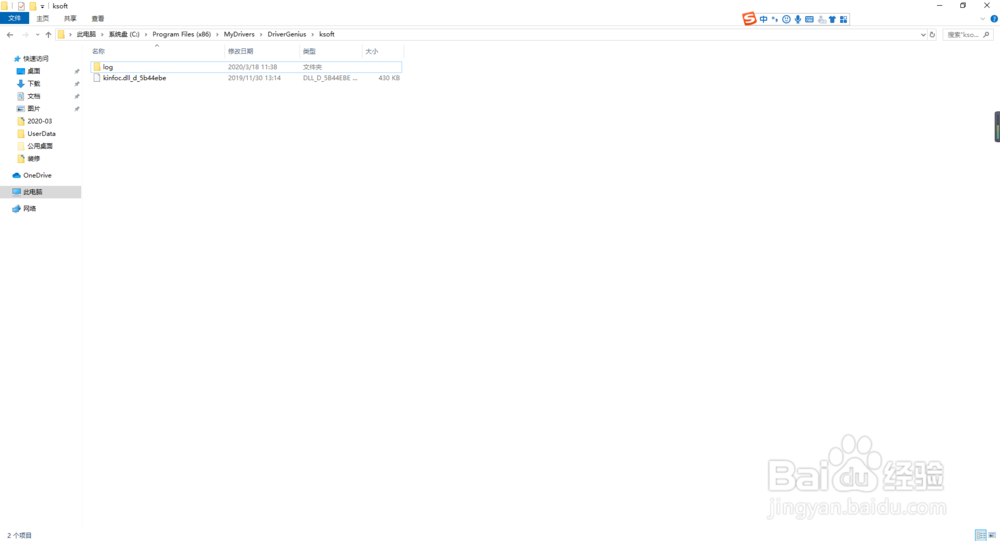This screenshot has width=1000, height=541.
Task: Start voice input with microphone icon
Action: (x=798, y=19)
